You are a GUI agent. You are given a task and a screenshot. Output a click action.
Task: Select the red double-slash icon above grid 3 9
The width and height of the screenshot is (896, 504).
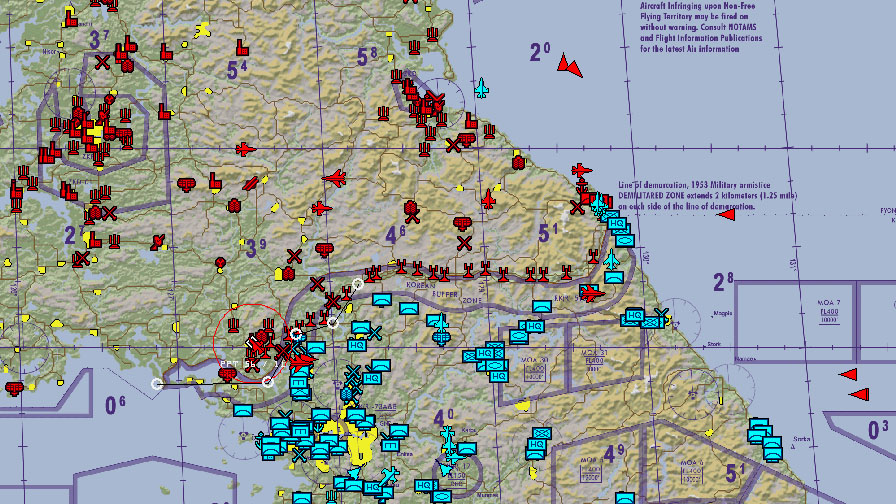click(250, 183)
